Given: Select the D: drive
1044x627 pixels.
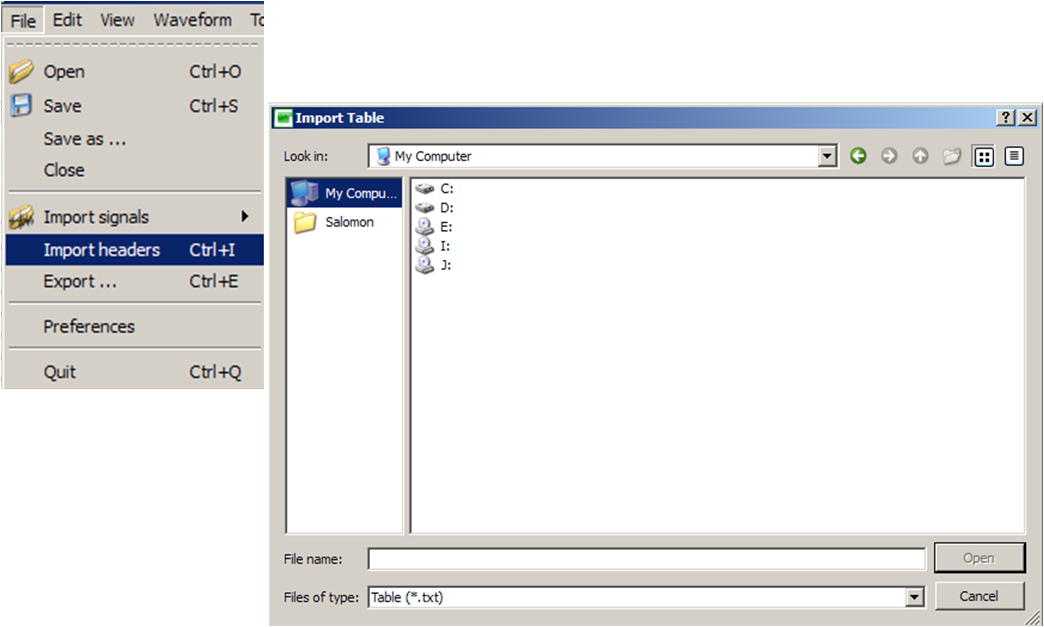Looking at the screenshot, I should click(x=446, y=207).
